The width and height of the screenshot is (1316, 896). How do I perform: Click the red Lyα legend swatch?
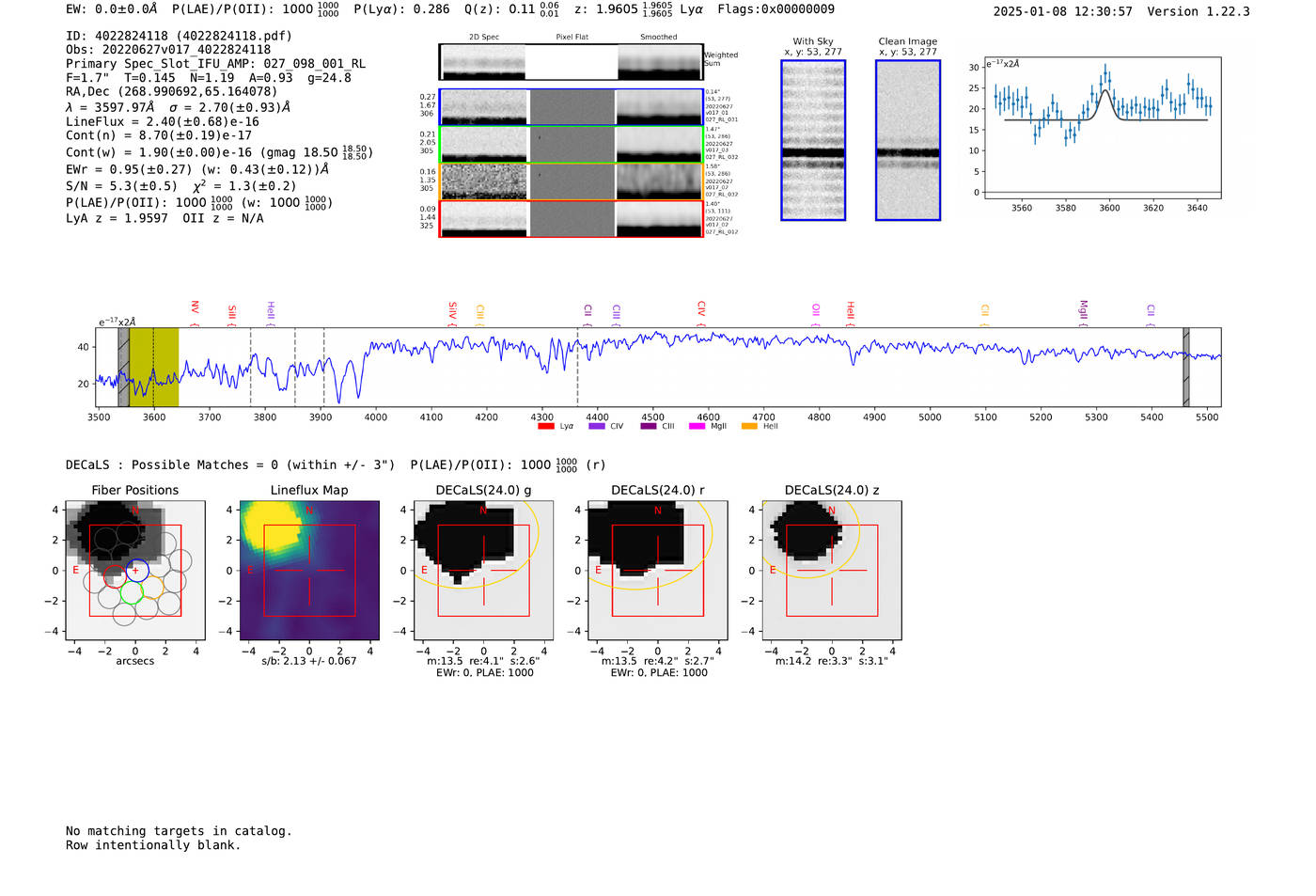(x=545, y=427)
